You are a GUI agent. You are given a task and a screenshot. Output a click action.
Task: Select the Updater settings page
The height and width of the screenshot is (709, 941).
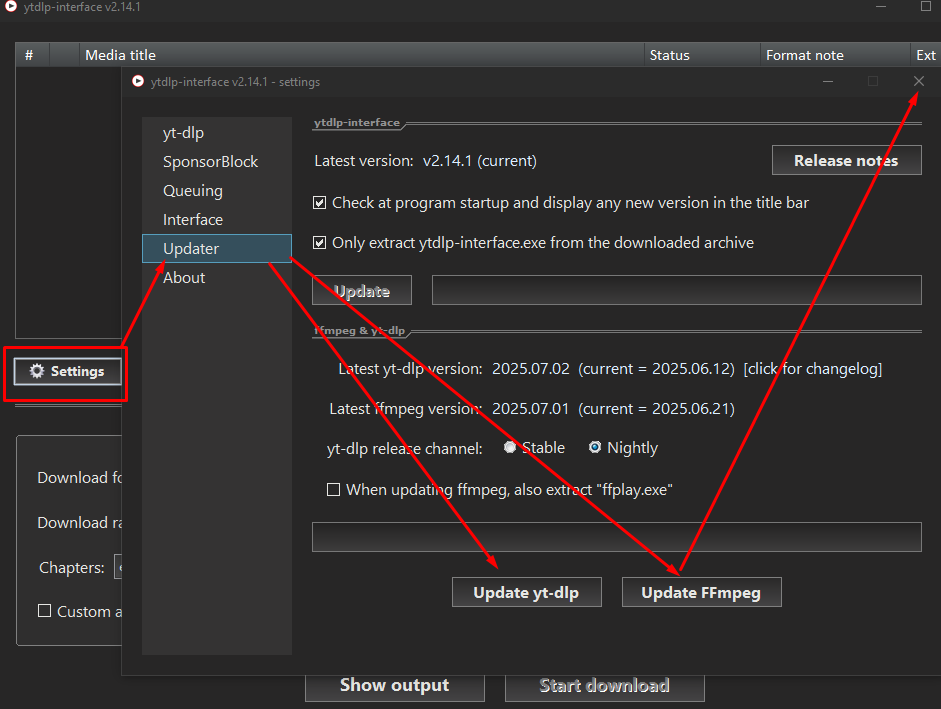(x=217, y=249)
